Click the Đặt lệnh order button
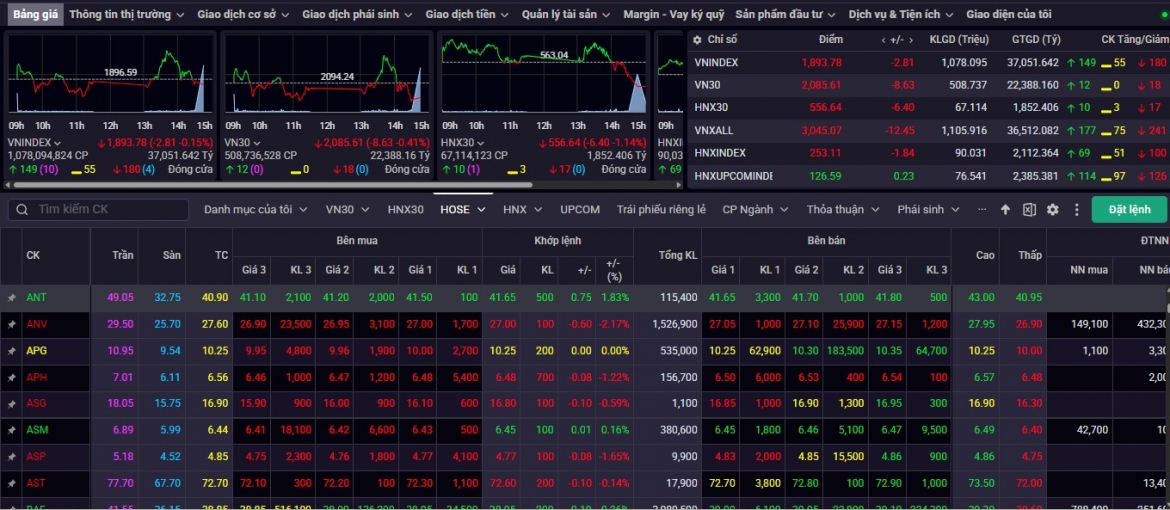The width and height of the screenshot is (1170, 510). (x=1129, y=210)
